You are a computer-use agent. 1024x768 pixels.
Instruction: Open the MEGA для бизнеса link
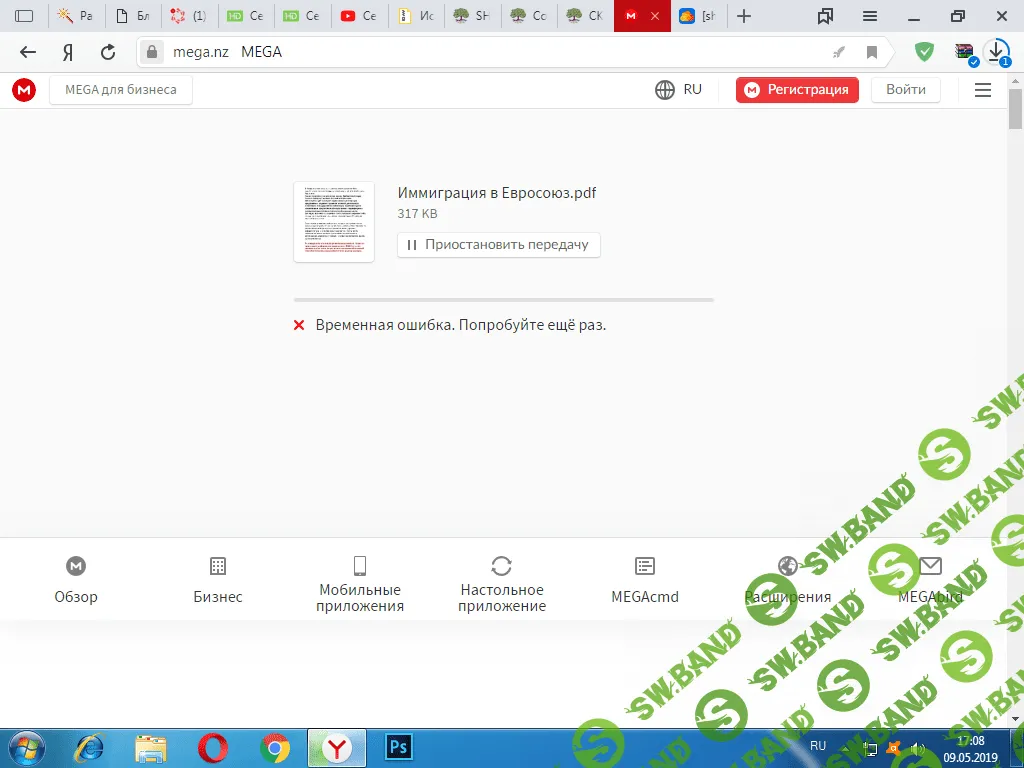120,90
